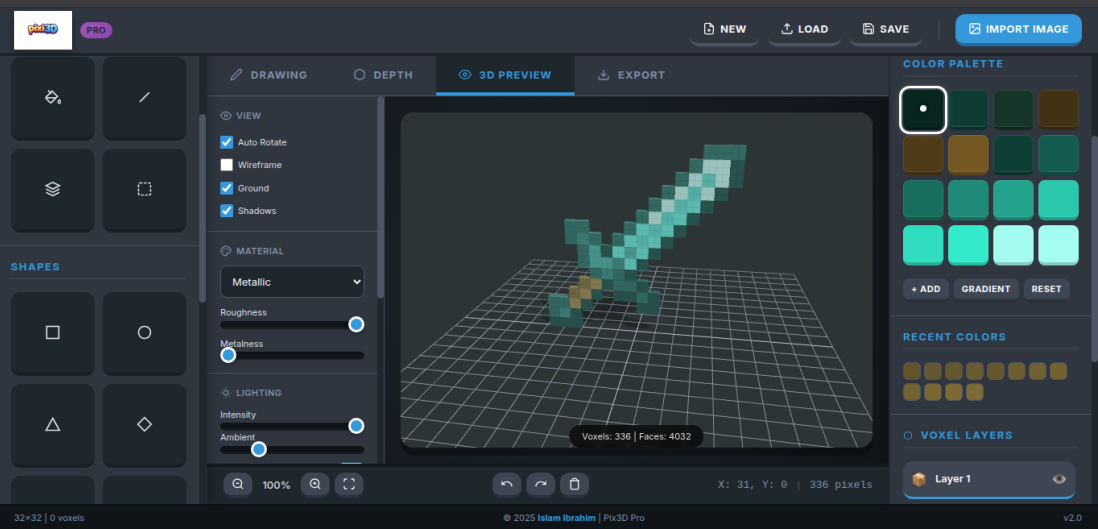The image size is (1098, 529).
Task: Adjust the lighting Intensity slider
Action: [356, 426]
